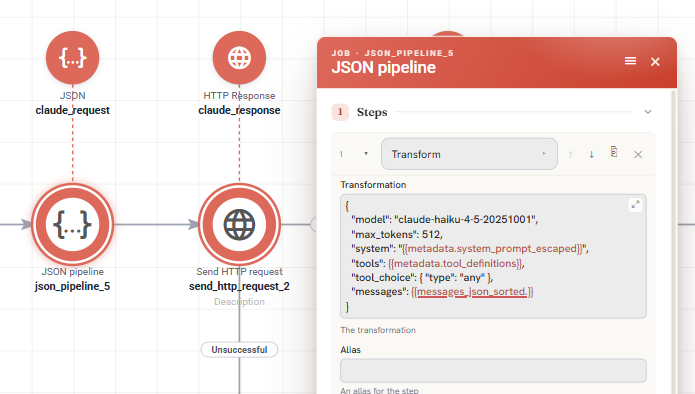Remove the Transform step
The width and height of the screenshot is (695, 394).
(638, 154)
